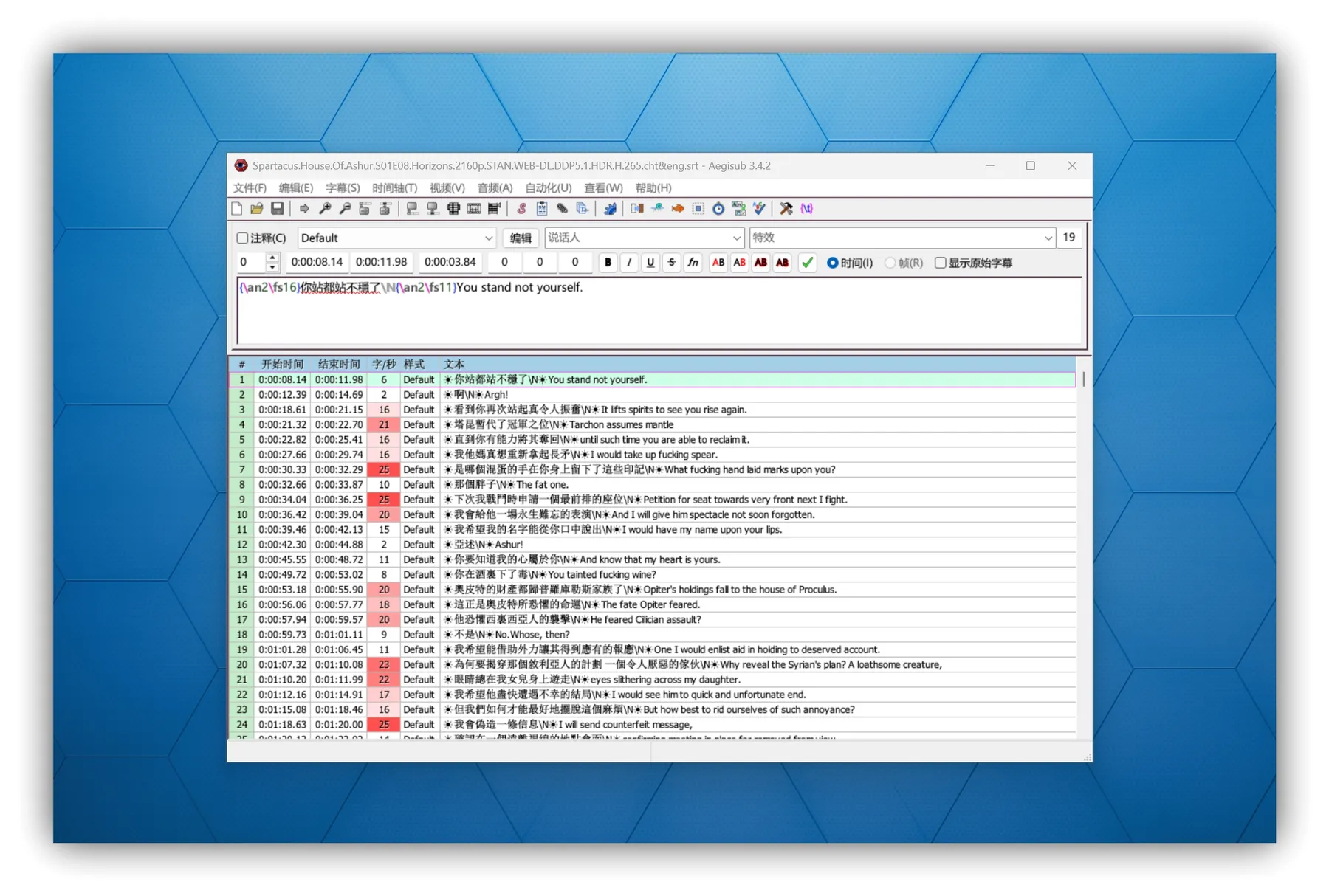This screenshot has width=1329, height=896.
Task: Open the Shift Times clock icon
Action: pyautogui.click(x=718, y=209)
